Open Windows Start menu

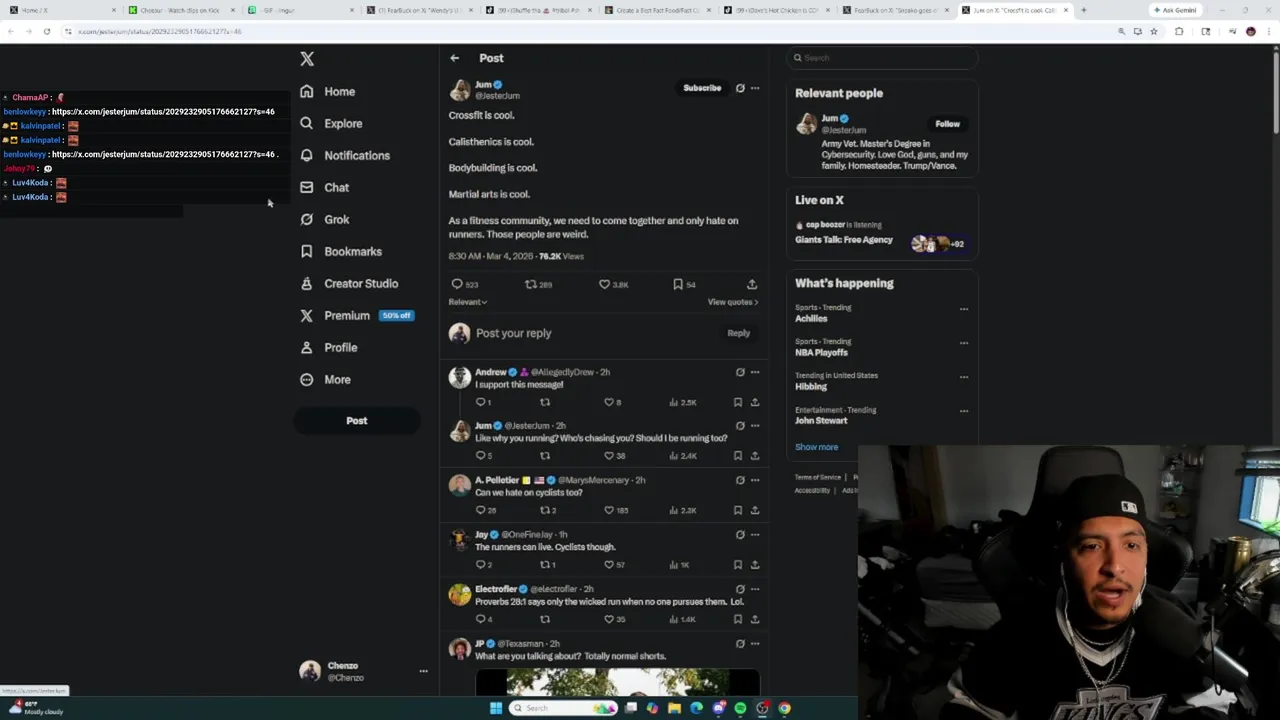(495, 708)
